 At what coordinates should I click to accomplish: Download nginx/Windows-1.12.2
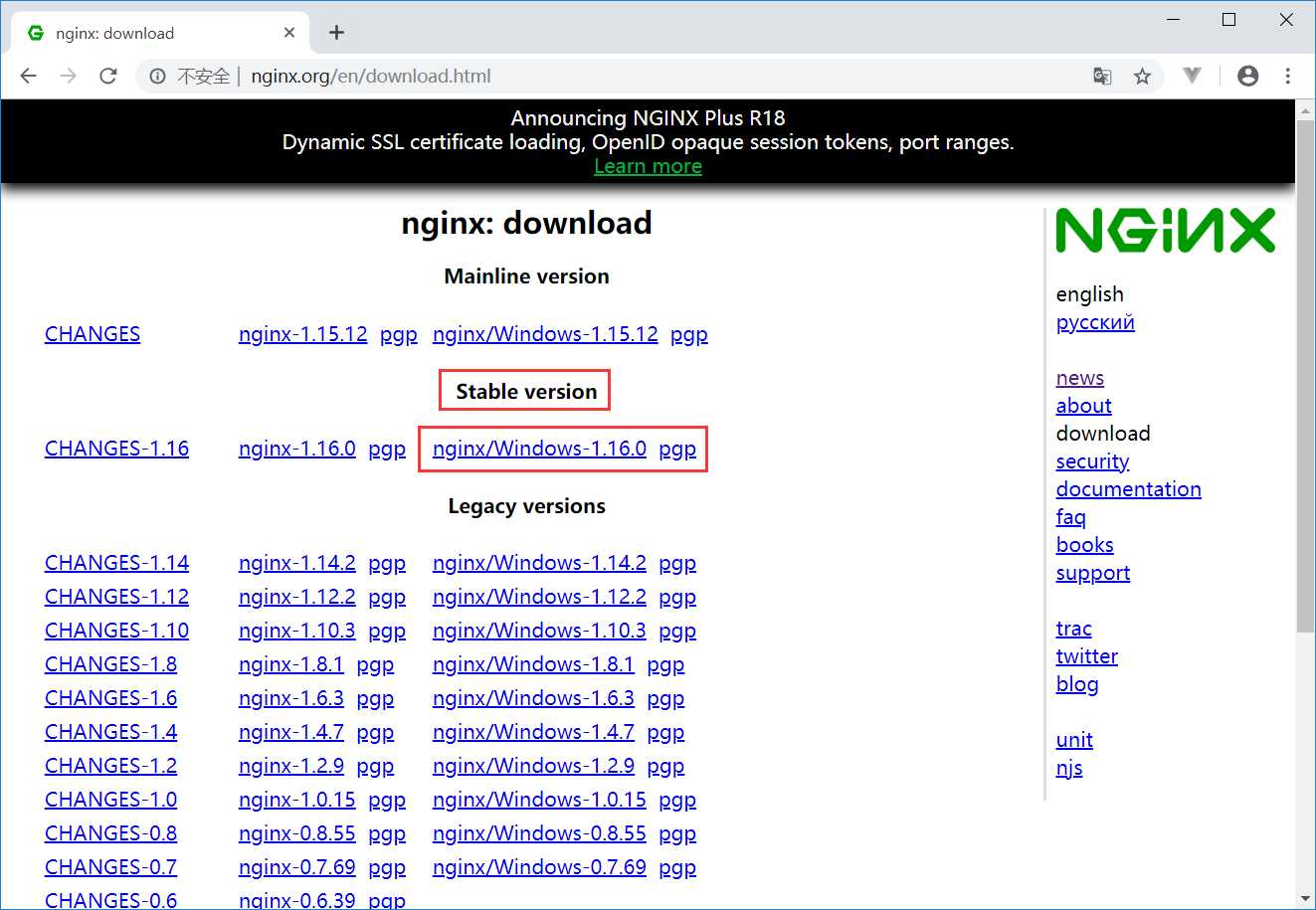tap(539, 597)
